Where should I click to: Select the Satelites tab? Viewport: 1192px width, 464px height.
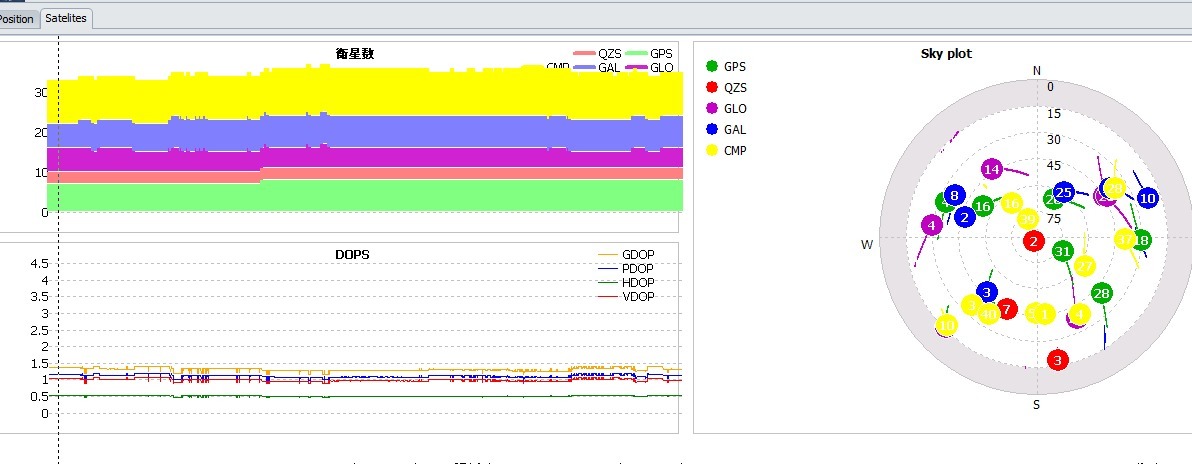pyautogui.click(x=65, y=18)
